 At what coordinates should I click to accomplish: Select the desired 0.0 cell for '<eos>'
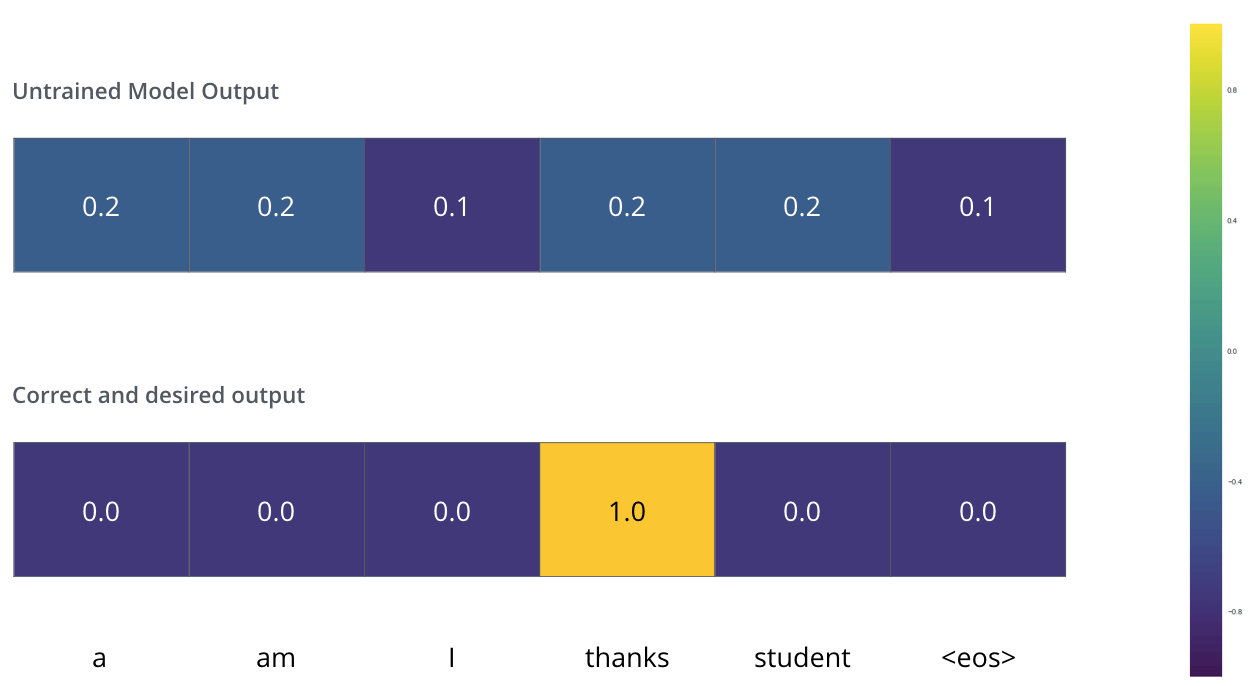[x=978, y=509]
